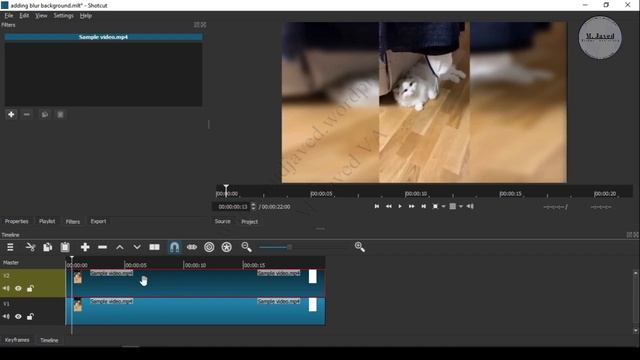This screenshot has width=640, height=360.
Task: Click the fast forward button
Action: coord(411,206)
